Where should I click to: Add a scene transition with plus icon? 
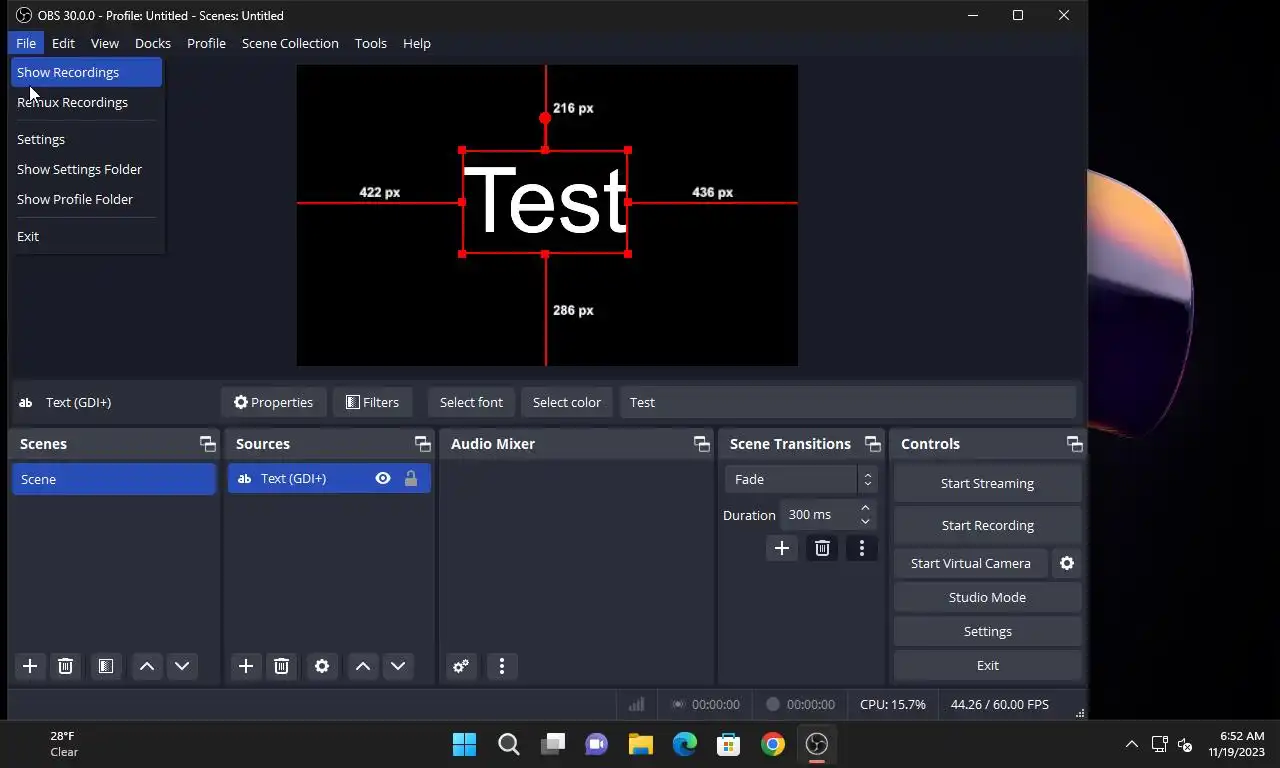coord(782,548)
